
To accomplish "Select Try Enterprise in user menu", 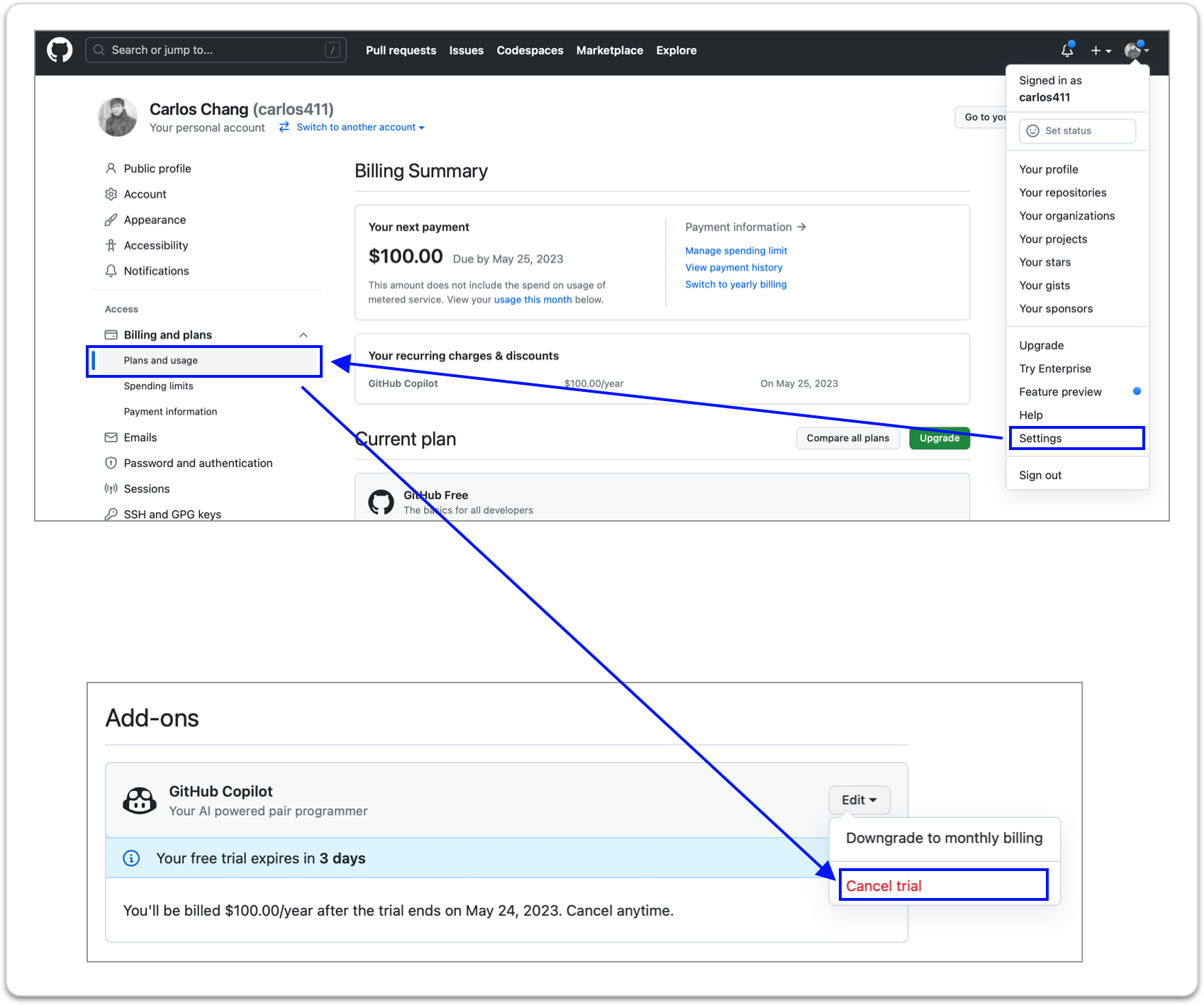I will click(1055, 369).
